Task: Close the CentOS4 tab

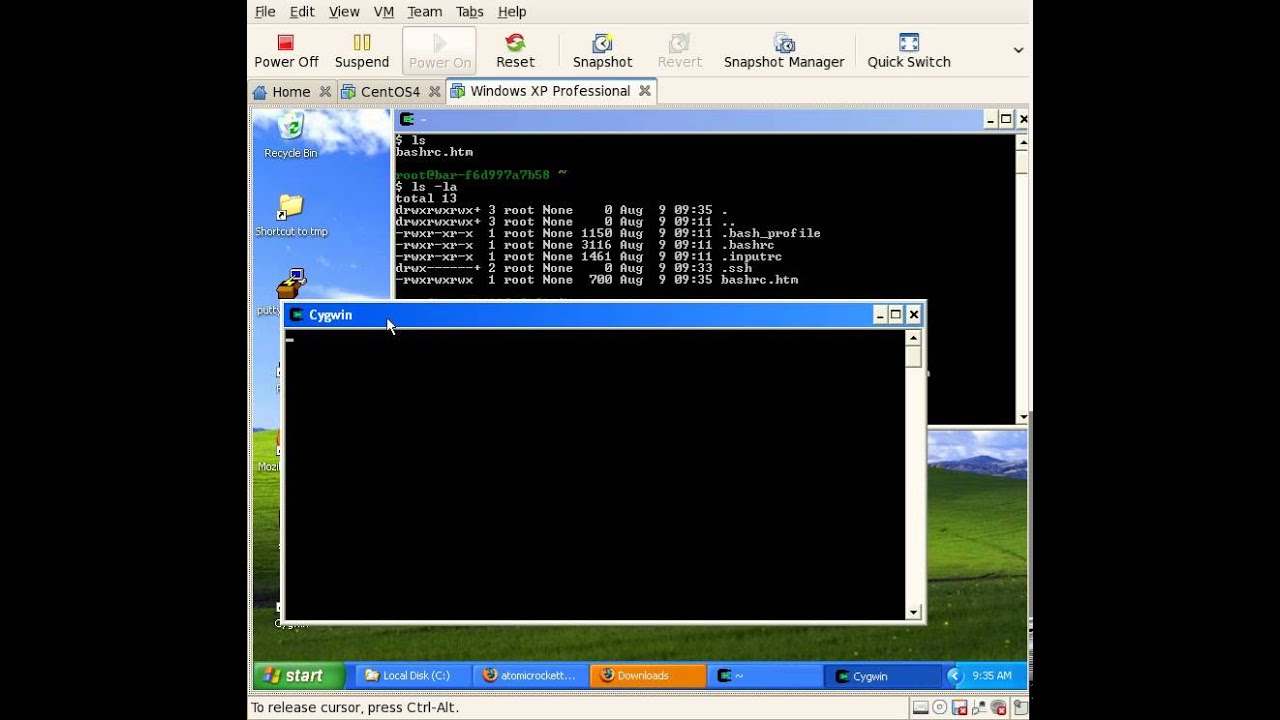Action: click(x=434, y=91)
